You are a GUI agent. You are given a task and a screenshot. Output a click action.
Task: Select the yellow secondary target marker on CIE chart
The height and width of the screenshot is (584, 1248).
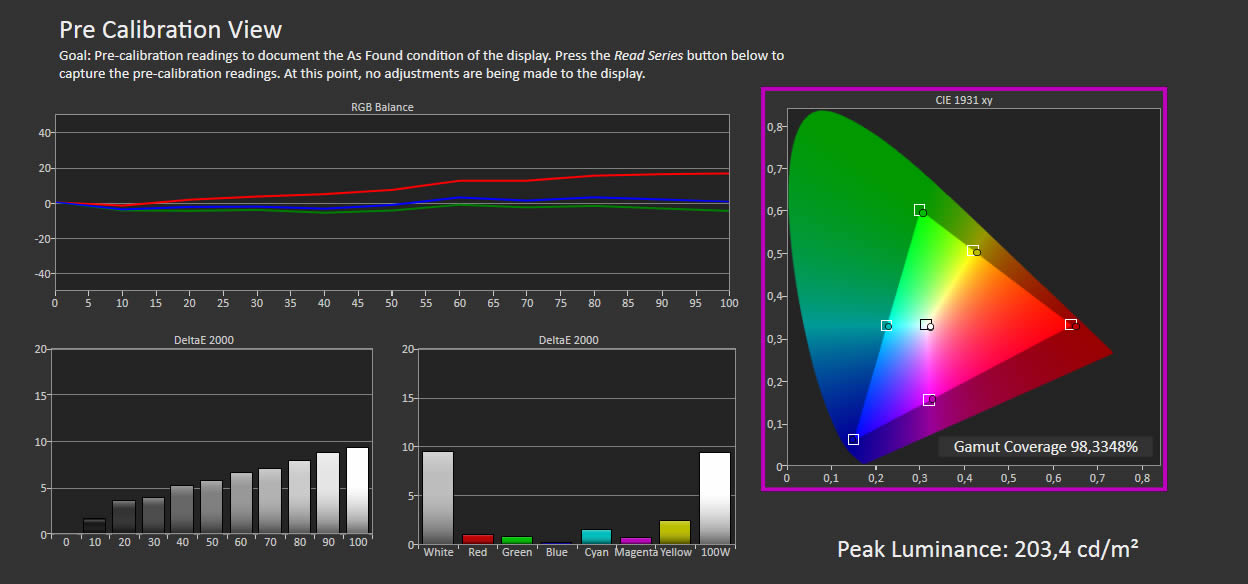pos(972,250)
